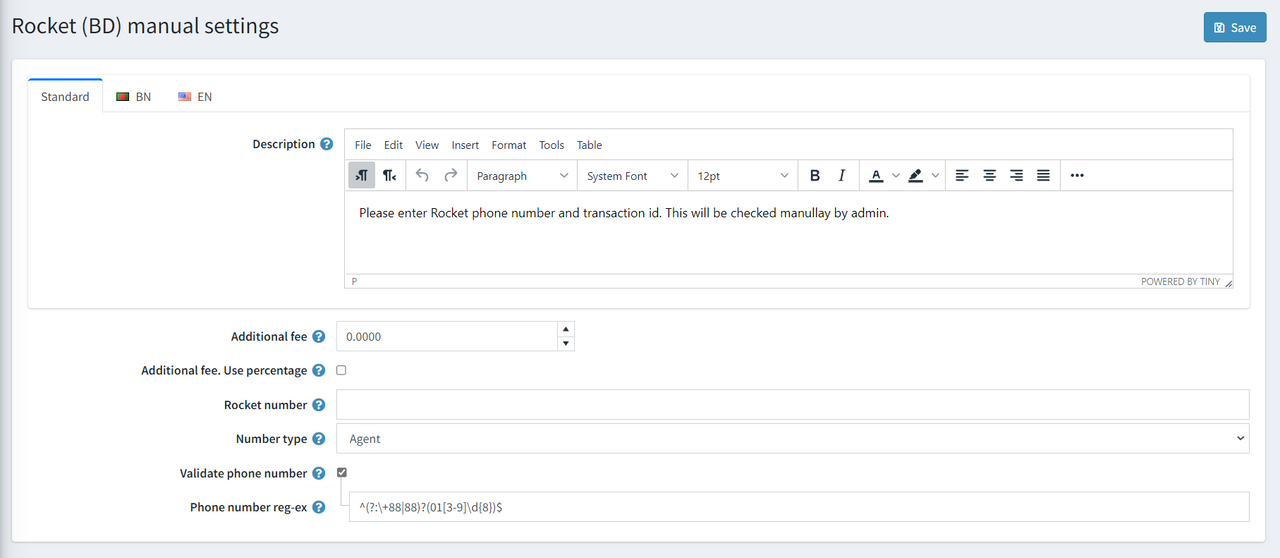Open the File menu in editor
1280x558 pixels.
point(363,145)
